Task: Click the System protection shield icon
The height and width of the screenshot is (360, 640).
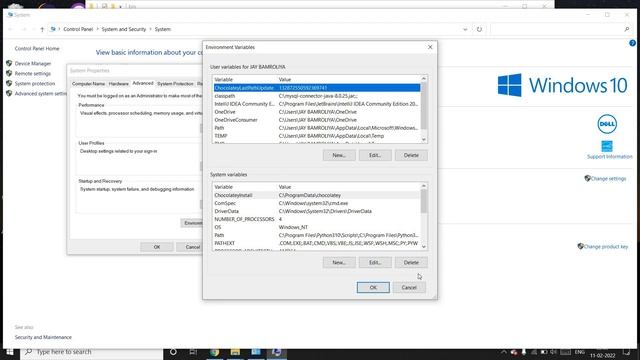Action: pyautogui.click(x=9, y=83)
